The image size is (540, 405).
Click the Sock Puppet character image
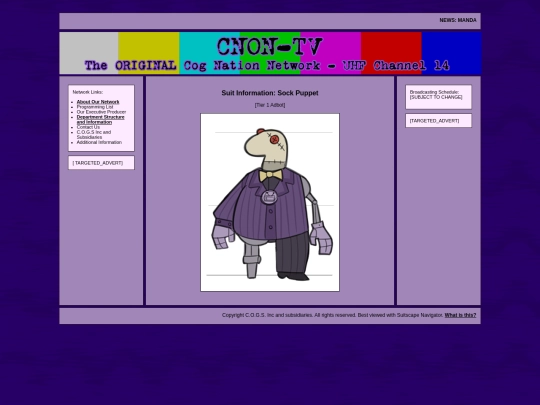point(270,202)
